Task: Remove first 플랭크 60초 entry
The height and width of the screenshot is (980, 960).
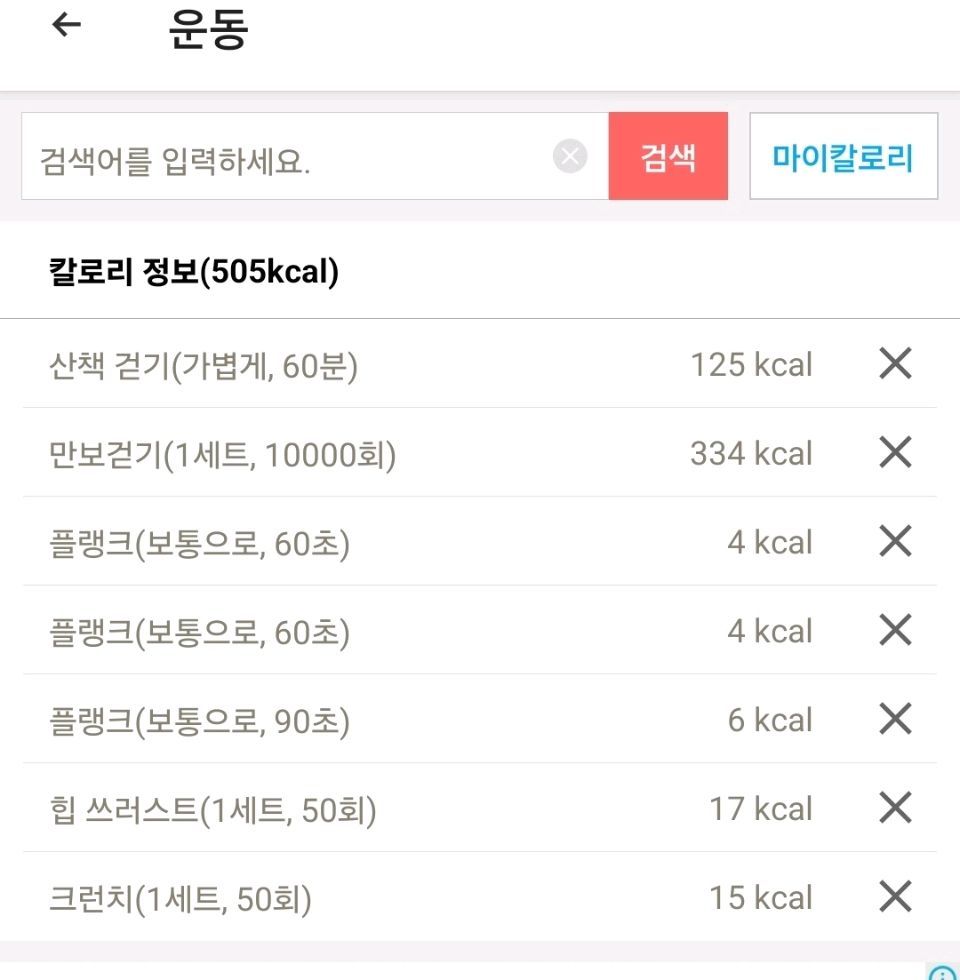Action: click(895, 541)
